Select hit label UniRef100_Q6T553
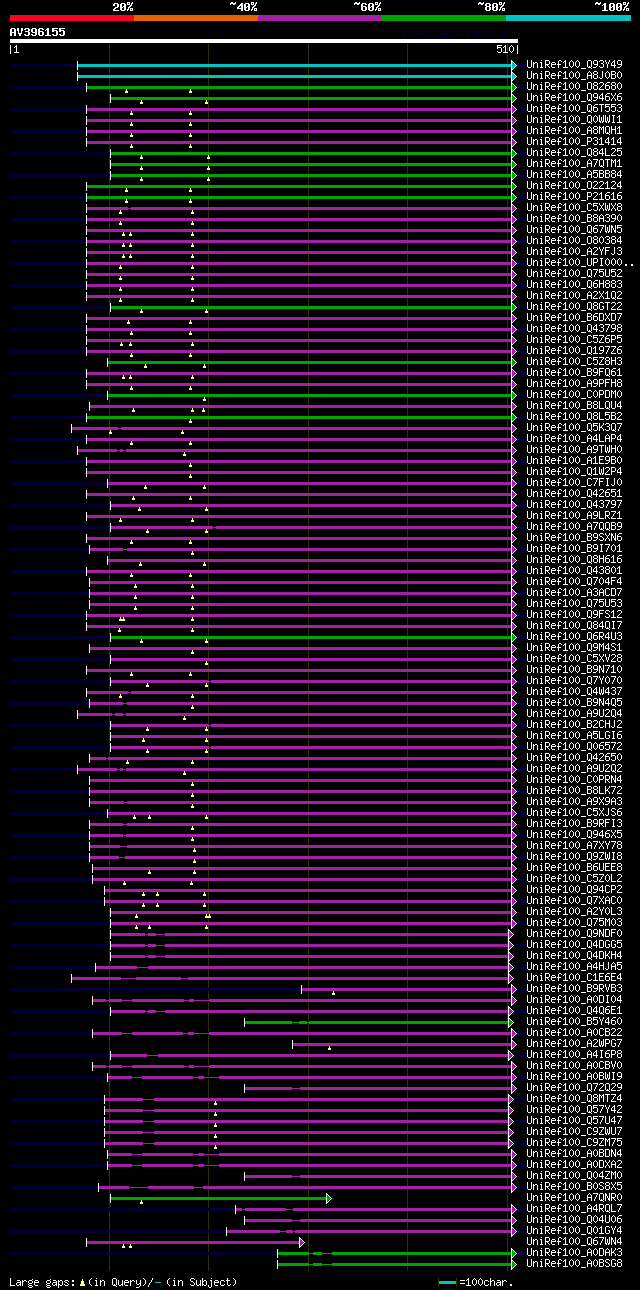 pos(574,108)
